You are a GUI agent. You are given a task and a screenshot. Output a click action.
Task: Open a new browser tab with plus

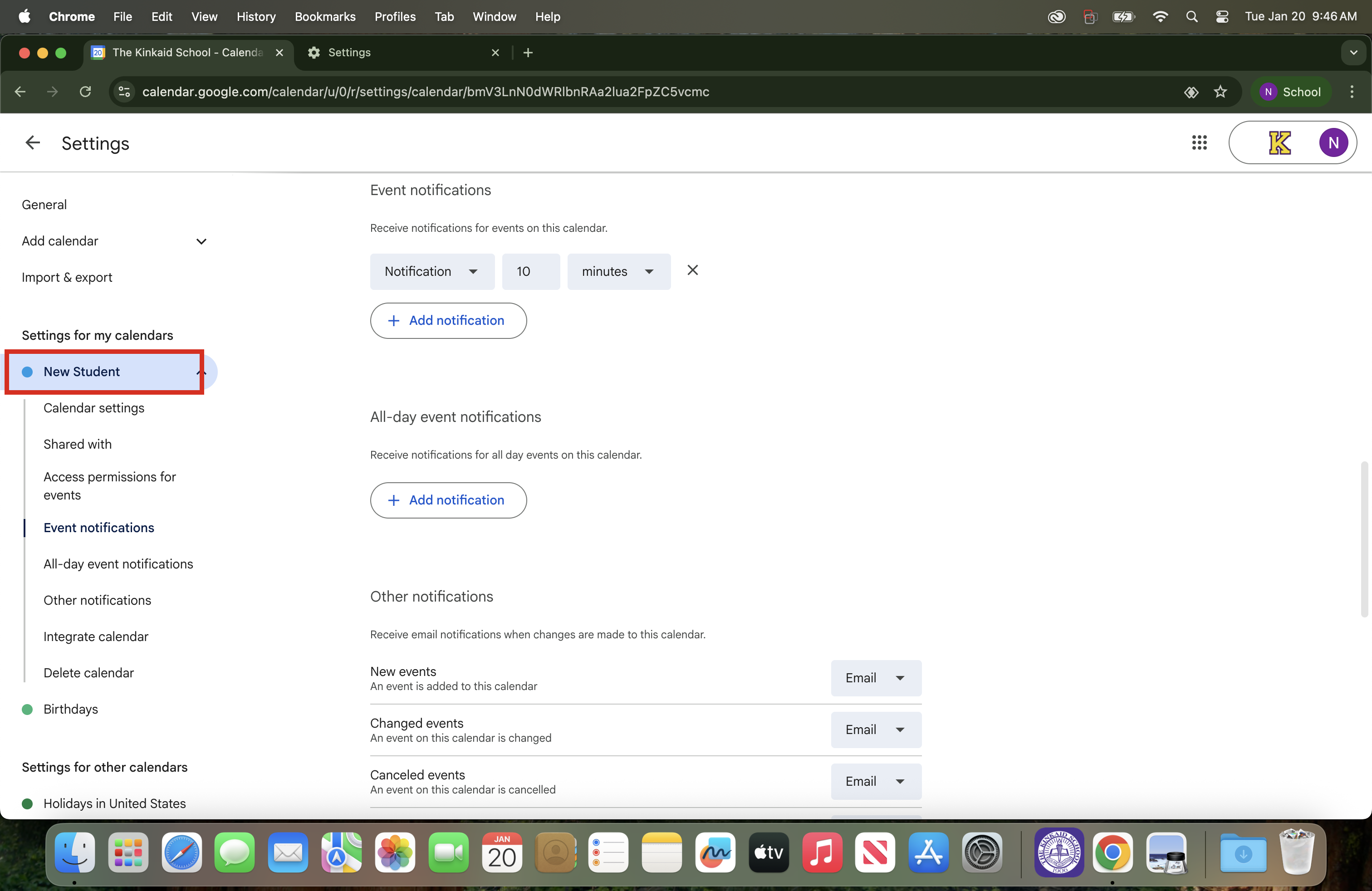[528, 53]
